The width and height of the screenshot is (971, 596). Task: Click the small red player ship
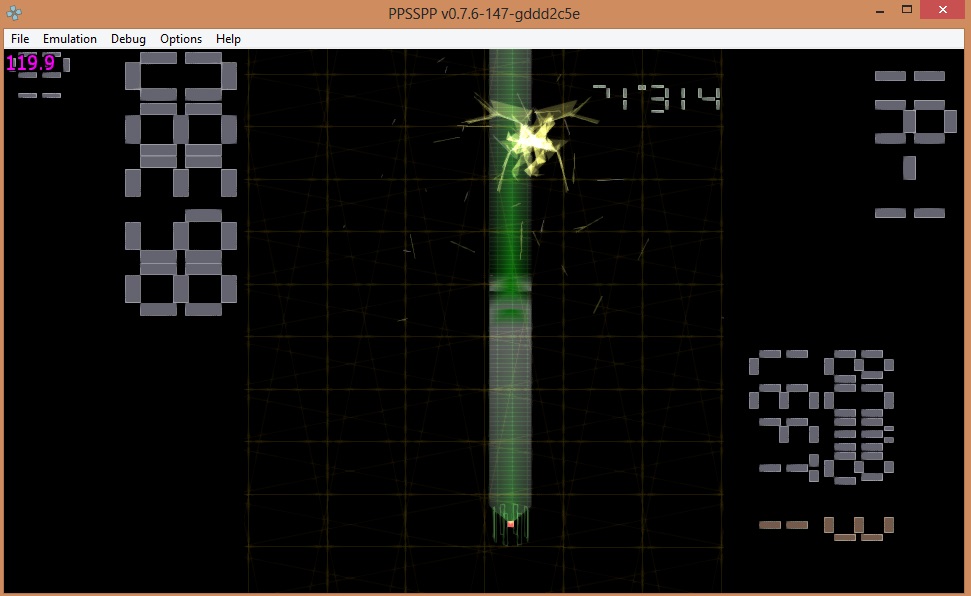pyautogui.click(x=510, y=524)
